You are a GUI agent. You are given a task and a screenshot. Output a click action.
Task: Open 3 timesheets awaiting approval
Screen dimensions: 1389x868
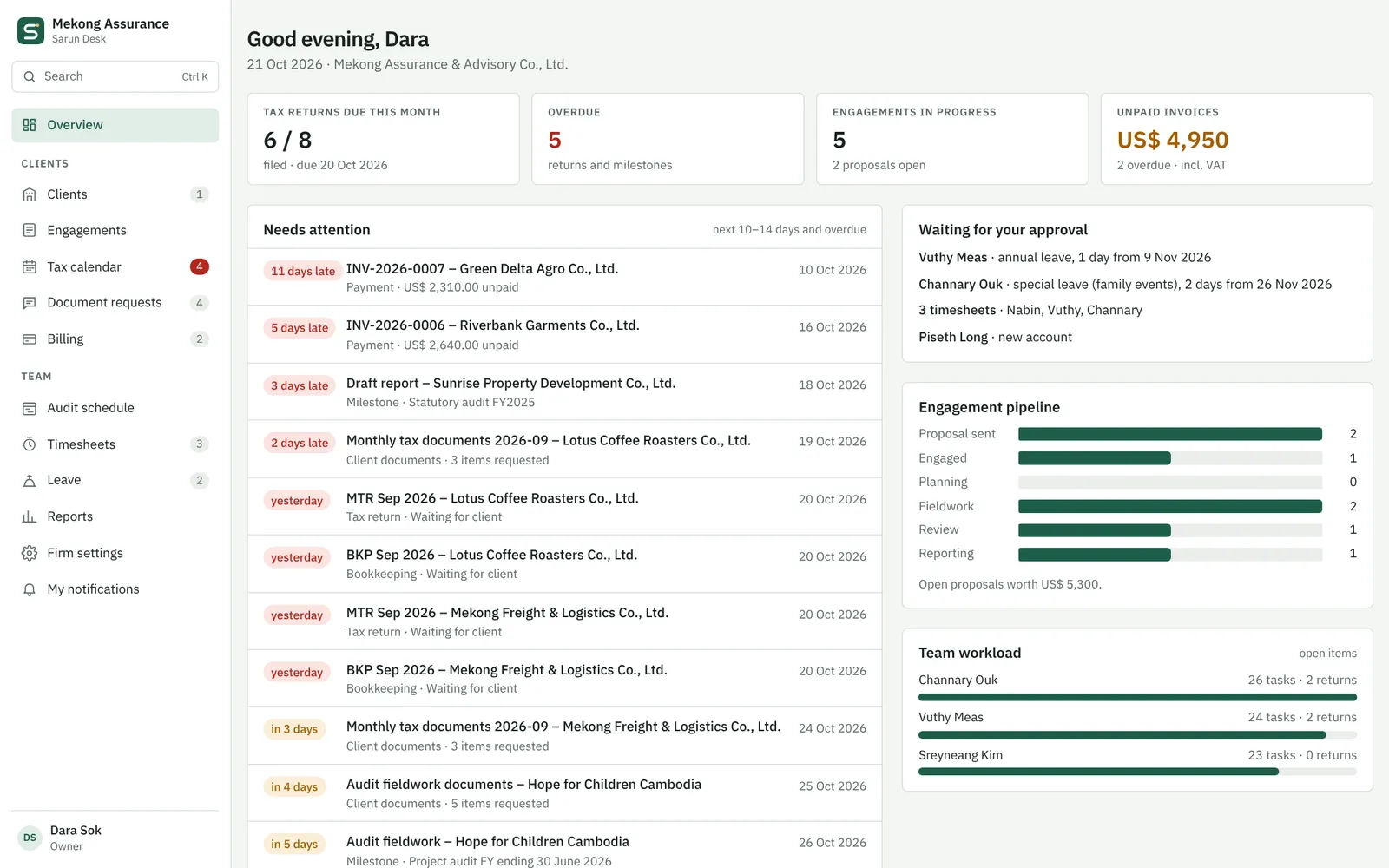[x=1030, y=311]
